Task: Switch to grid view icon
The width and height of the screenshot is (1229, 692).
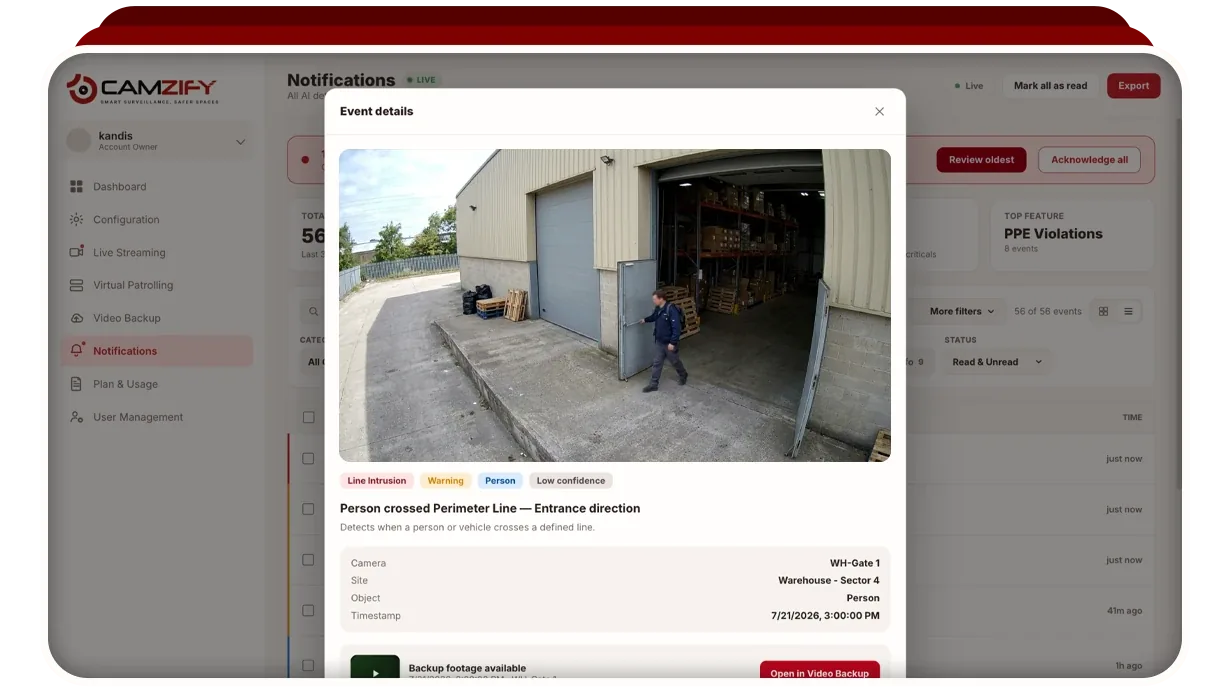Action: pos(1103,311)
